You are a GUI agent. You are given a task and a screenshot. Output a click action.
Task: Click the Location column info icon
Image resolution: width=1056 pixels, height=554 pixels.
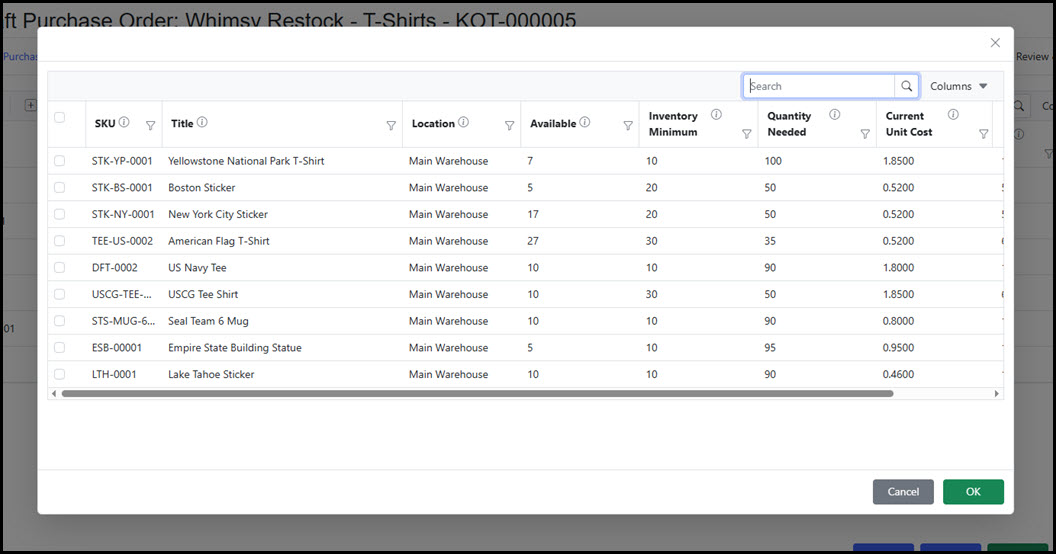click(465, 123)
